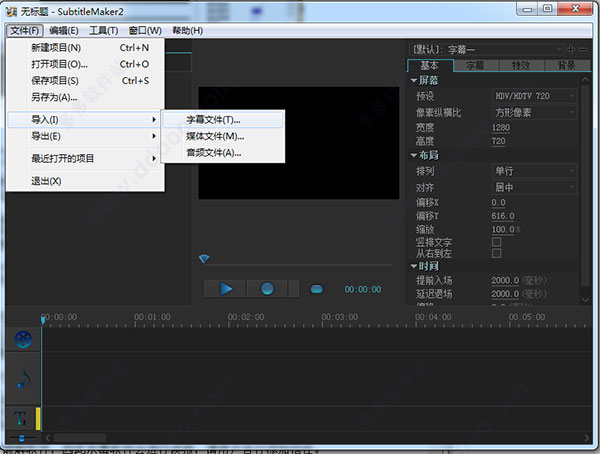Click the 偏移Y value 616.0
Viewport: 600px width, 454px height.
[x=503, y=216]
